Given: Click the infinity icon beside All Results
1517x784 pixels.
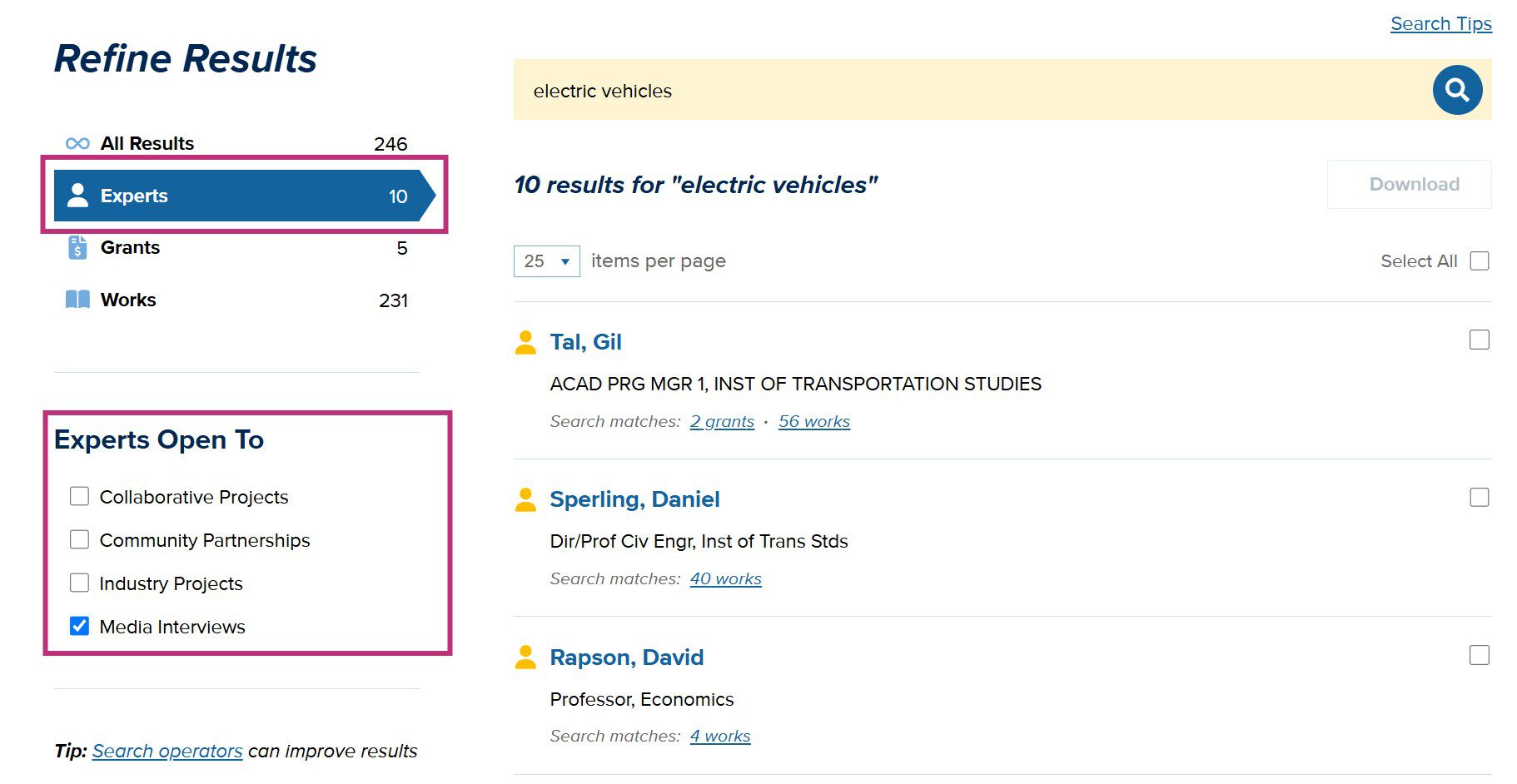Looking at the screenshot, I should point(77,143).
